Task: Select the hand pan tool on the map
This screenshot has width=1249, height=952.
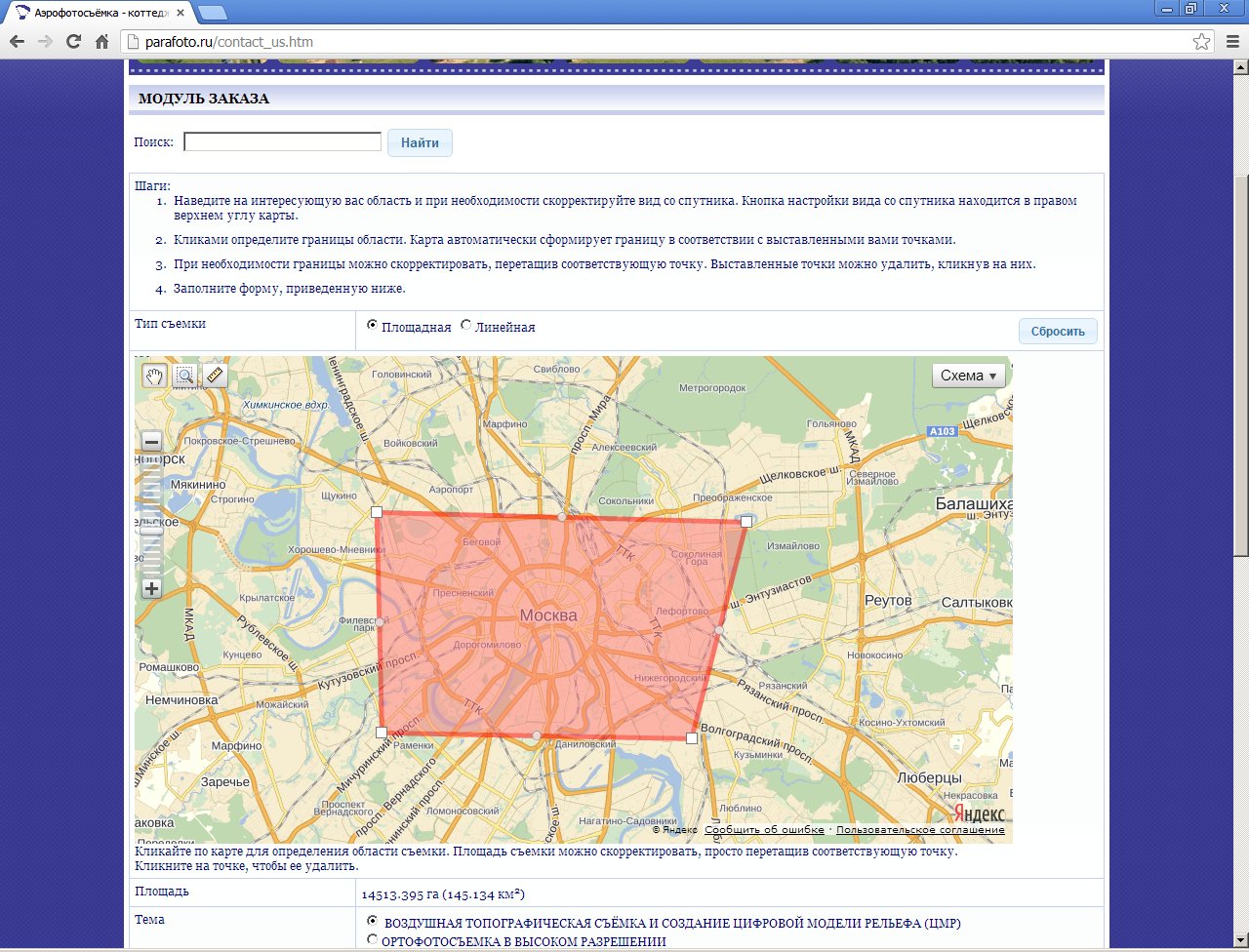Action: coord(154,376)
